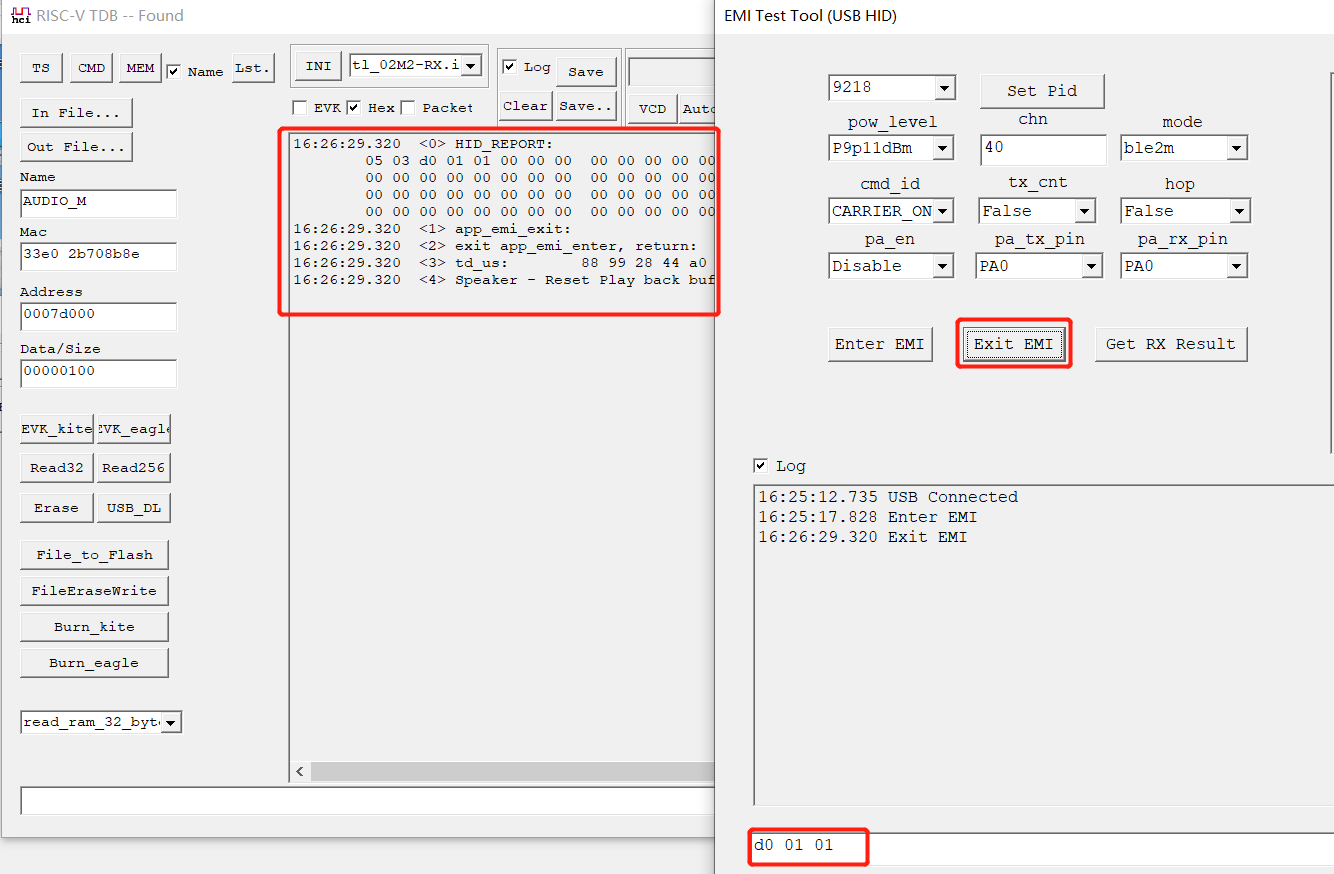Screen dimensions: 1334x874
Task: Click the Exit EMI button
Action: point(1014,344)
